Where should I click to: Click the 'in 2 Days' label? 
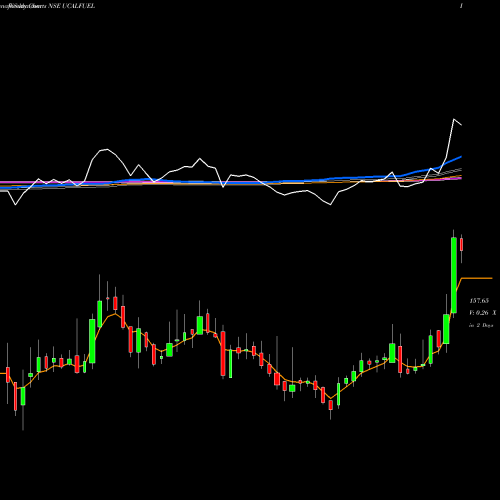(x=481, y=325)
